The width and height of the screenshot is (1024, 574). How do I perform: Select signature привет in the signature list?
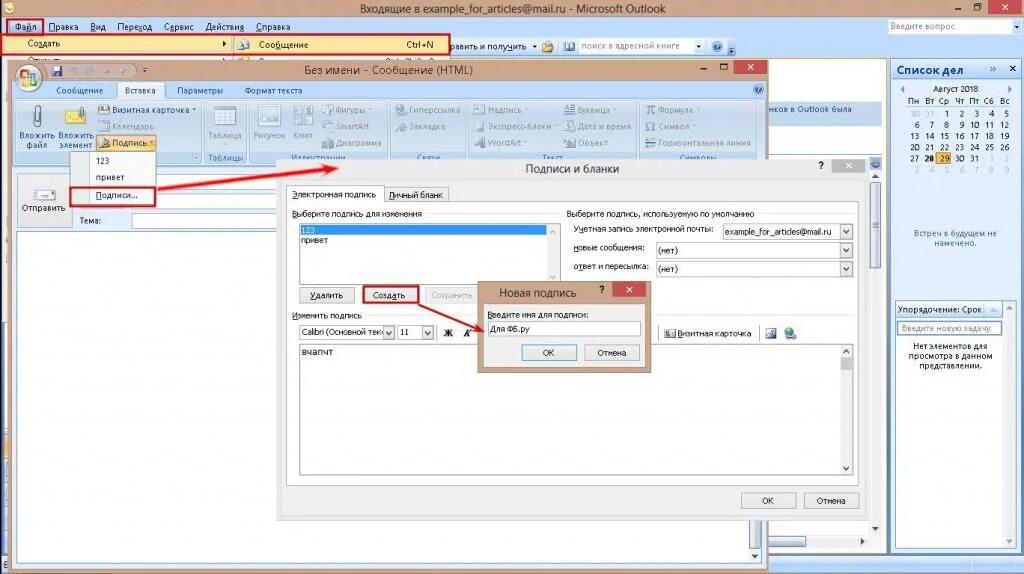pos(423,240)
